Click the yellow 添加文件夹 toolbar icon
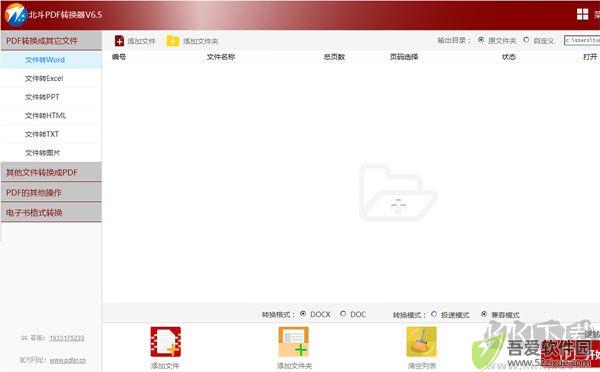 pyautogui.click(x=173, y=41)
